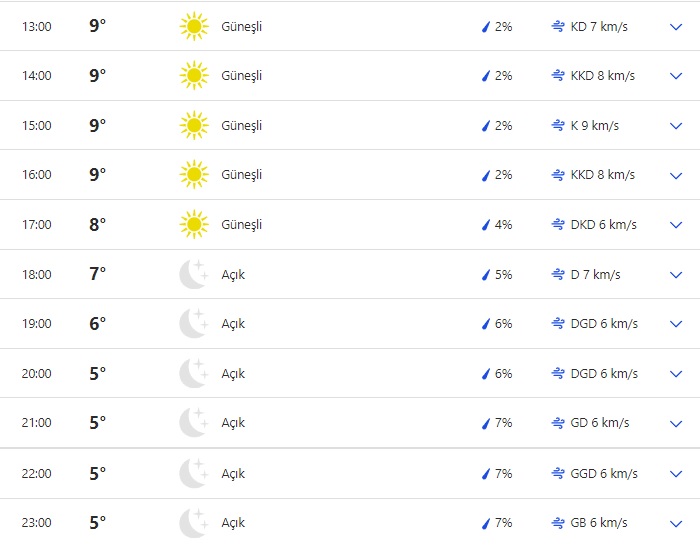Click the moon icon for 23:00
This screenshot has width=700, height=546.
(x=193, y=523)
